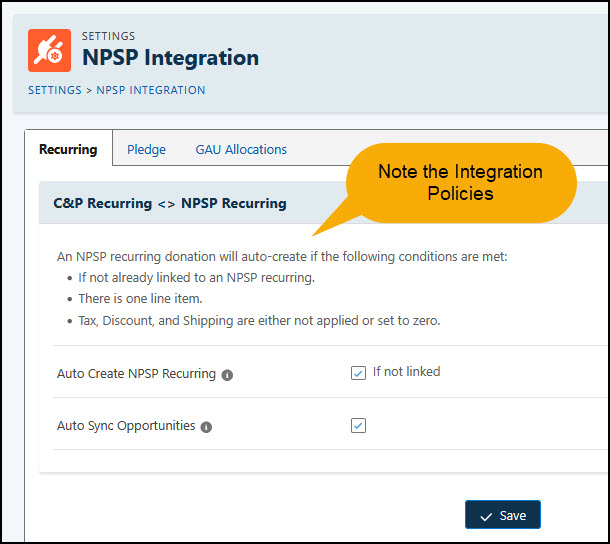Switch to the Recurring tab
Screen dimensions: 610x544
(68, 149)
